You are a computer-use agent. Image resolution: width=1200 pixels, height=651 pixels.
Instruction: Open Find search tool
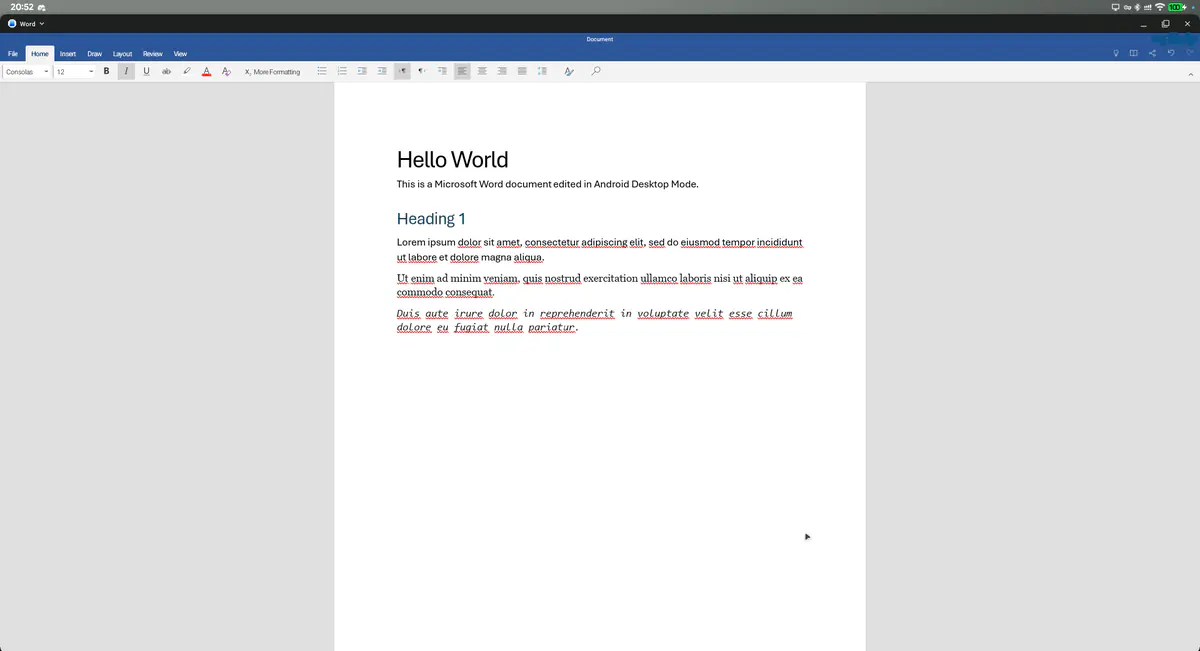[x=596, y=72]
